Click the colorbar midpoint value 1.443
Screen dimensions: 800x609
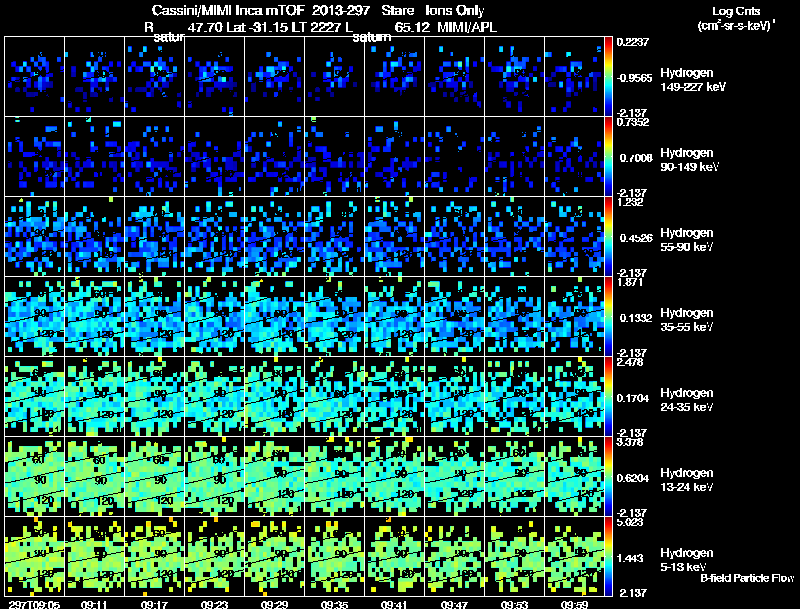point(630,559)
